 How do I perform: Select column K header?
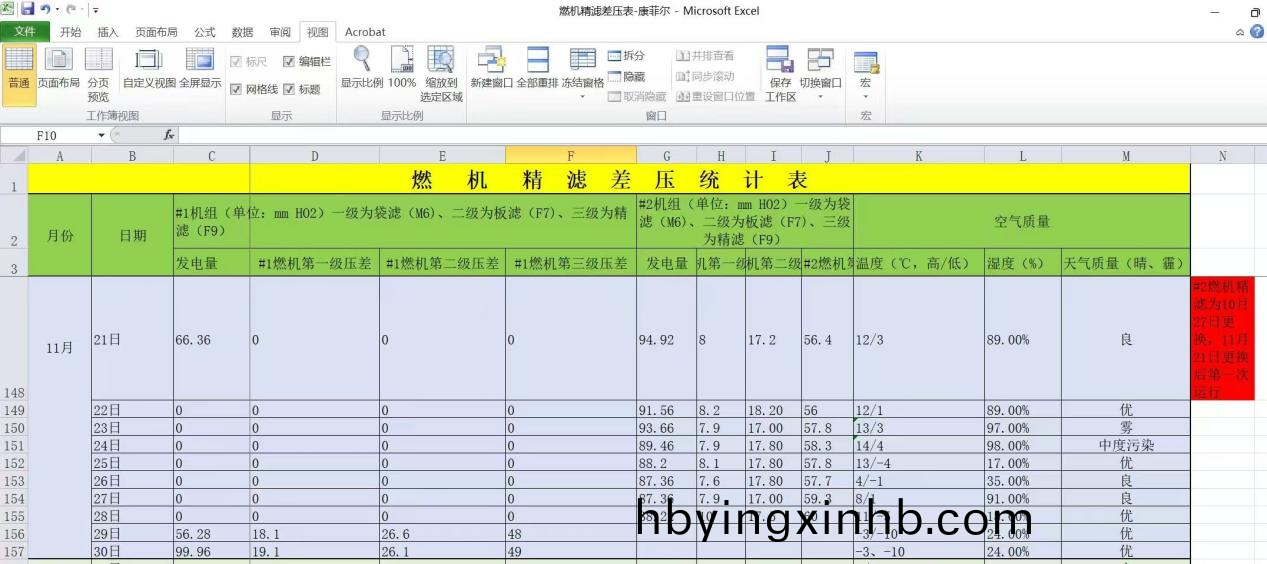pyautogui.click(x=918, y=156)
